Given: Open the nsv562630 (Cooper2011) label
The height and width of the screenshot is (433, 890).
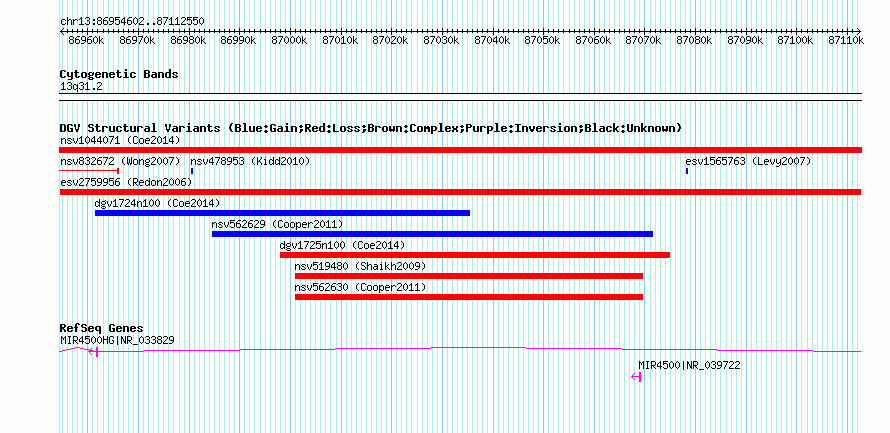Looking at the screenshot, I should tap(360, 287).
